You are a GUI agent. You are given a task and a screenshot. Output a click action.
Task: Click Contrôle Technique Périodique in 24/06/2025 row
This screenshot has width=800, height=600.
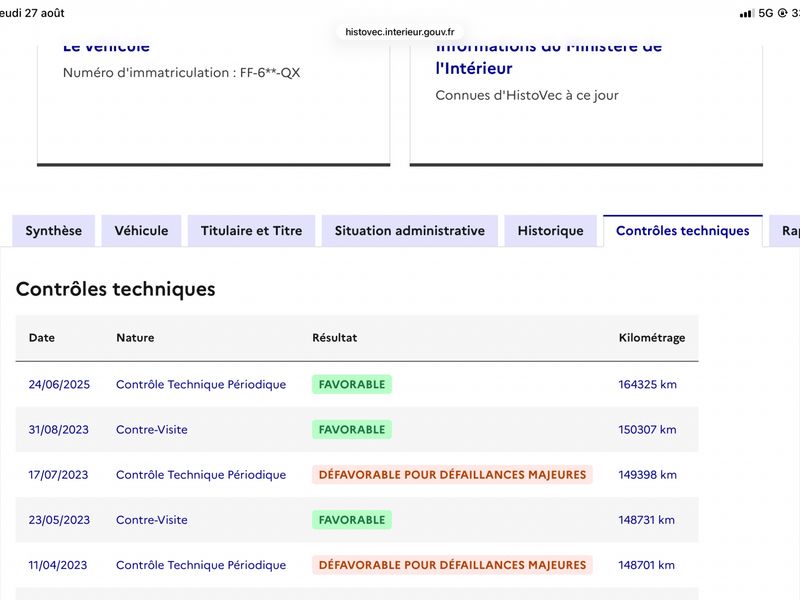click(201, 384)
